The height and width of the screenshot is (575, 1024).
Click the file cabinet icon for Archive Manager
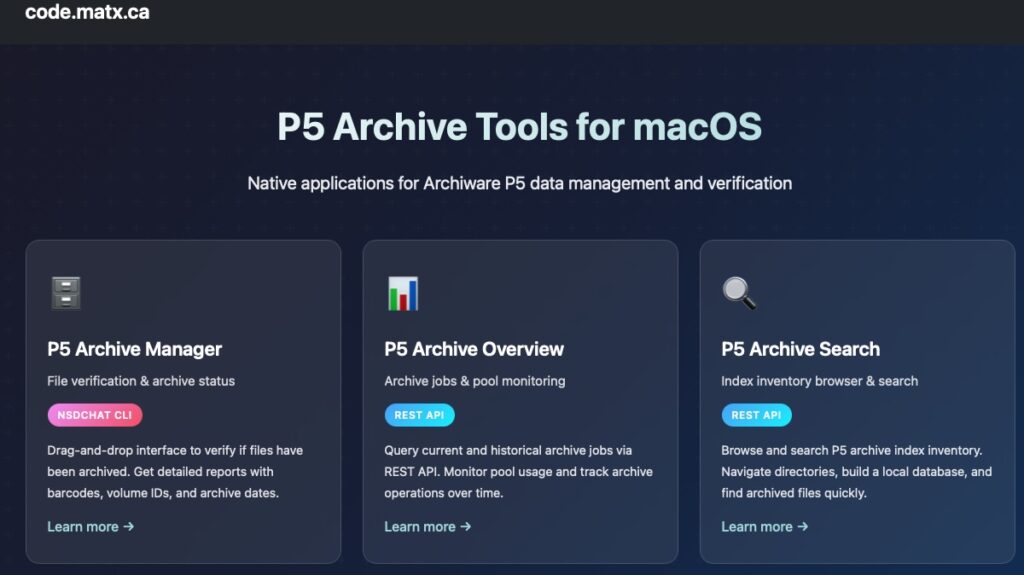point(66,293)
